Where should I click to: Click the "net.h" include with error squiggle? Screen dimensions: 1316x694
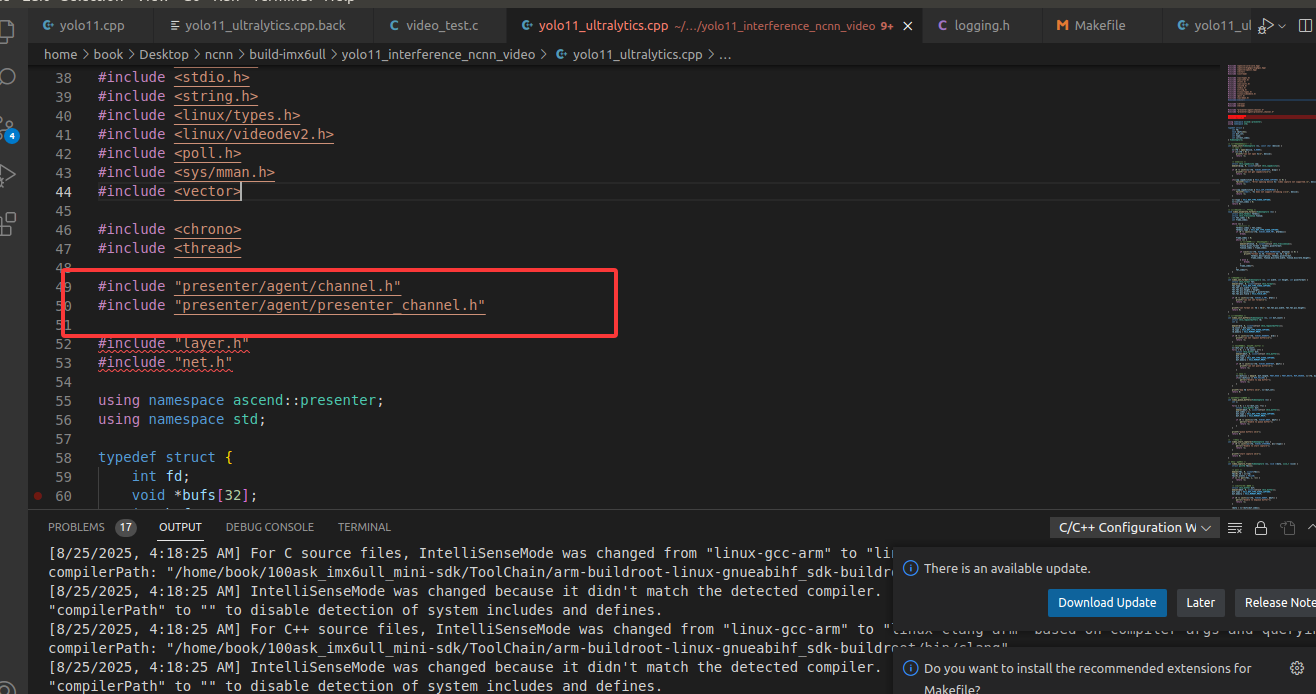(203, 363)
